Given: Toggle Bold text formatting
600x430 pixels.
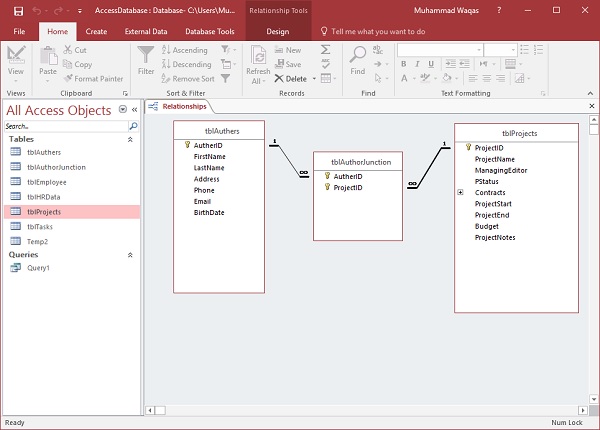Looking at the screenshot, I should click(402, 65).
